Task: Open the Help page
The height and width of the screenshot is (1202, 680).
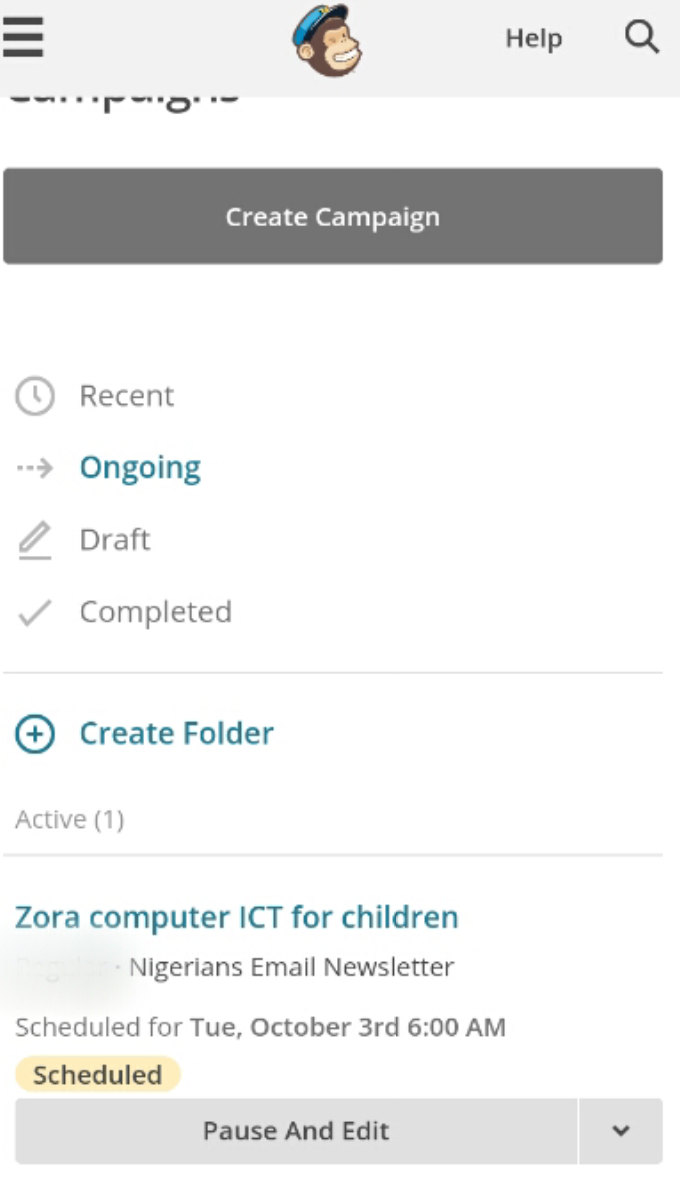Action: click(533, 39)
